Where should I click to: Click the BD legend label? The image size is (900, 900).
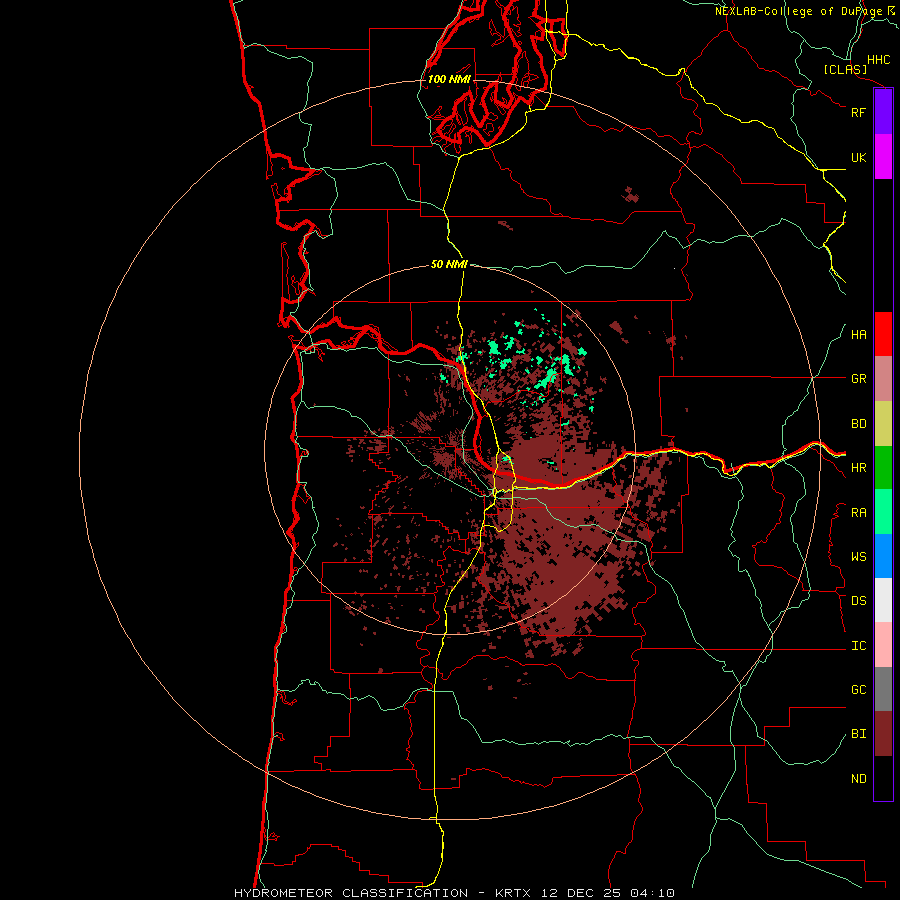pos(859,424)
